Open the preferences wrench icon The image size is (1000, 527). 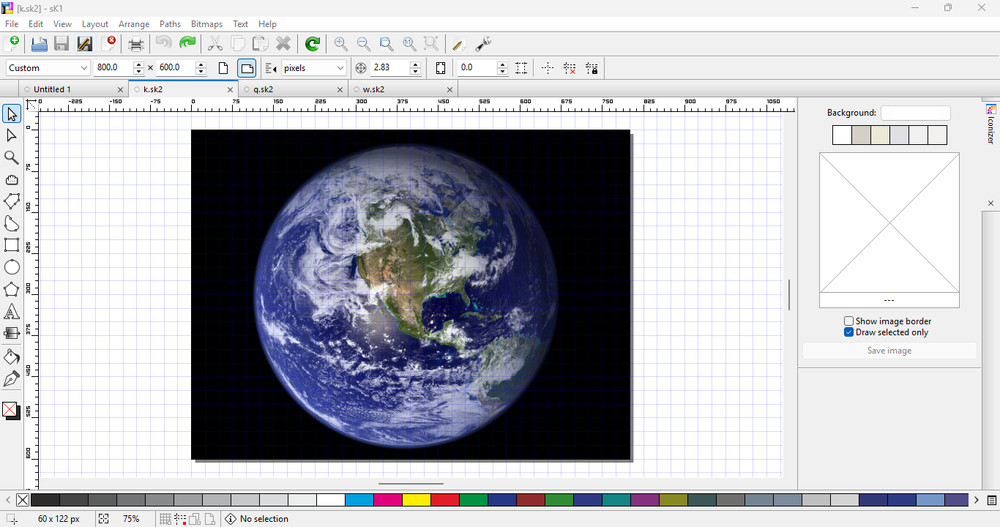pyautogui.click(x=483, y=43)
